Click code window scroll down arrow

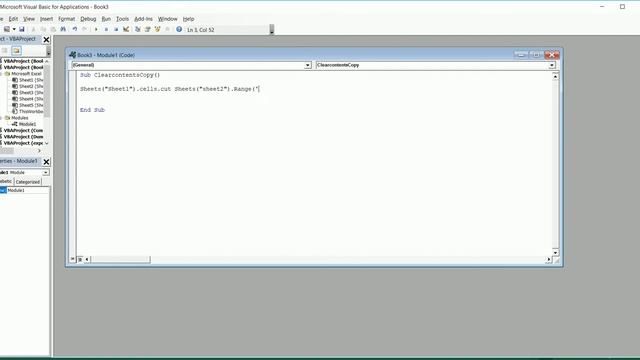[555, 252]
